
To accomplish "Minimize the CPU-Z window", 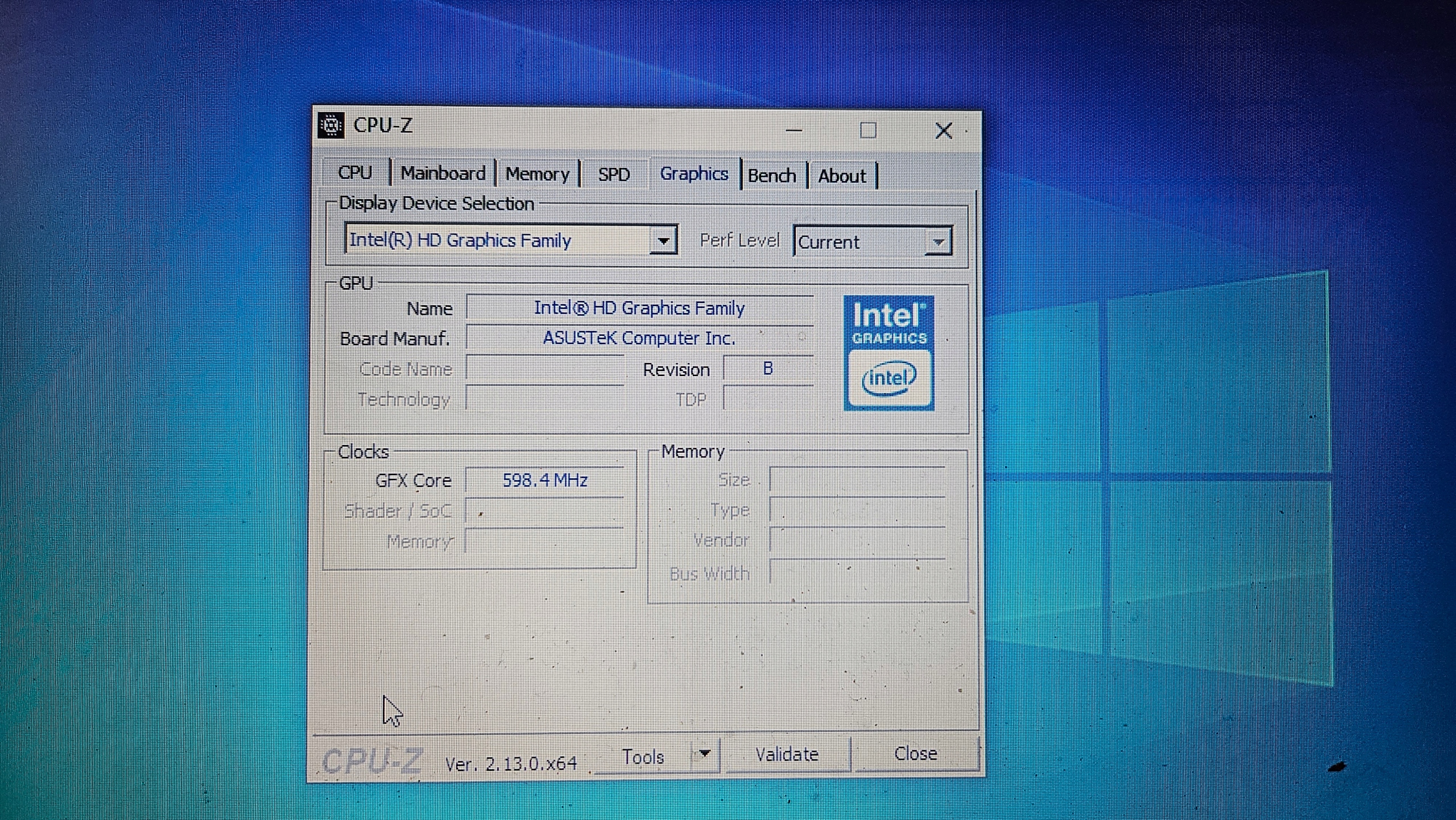I will [x=794, y=130].
